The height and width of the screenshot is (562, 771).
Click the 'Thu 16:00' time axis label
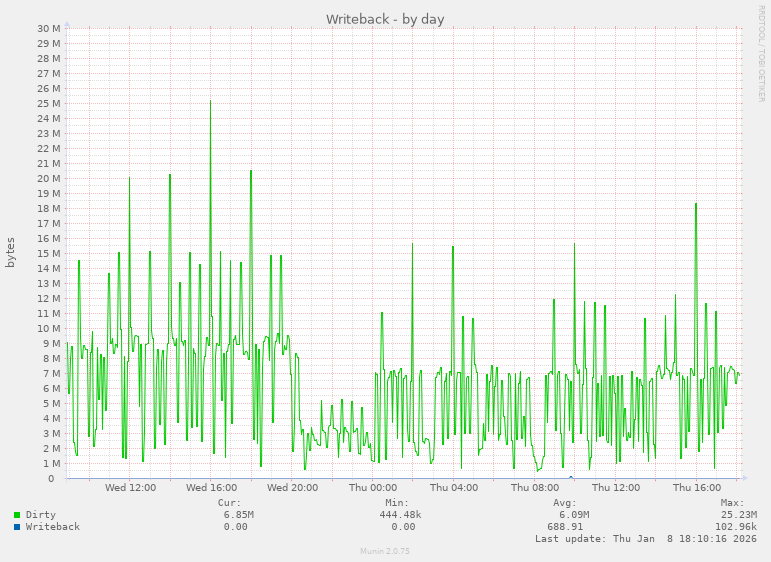coord(697,488)
